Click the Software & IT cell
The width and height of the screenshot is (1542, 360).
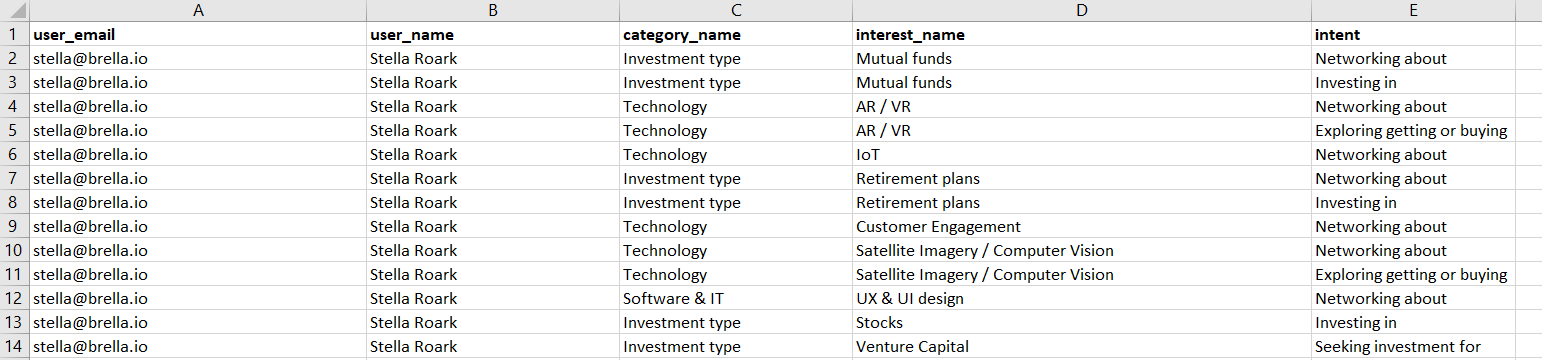736,299
